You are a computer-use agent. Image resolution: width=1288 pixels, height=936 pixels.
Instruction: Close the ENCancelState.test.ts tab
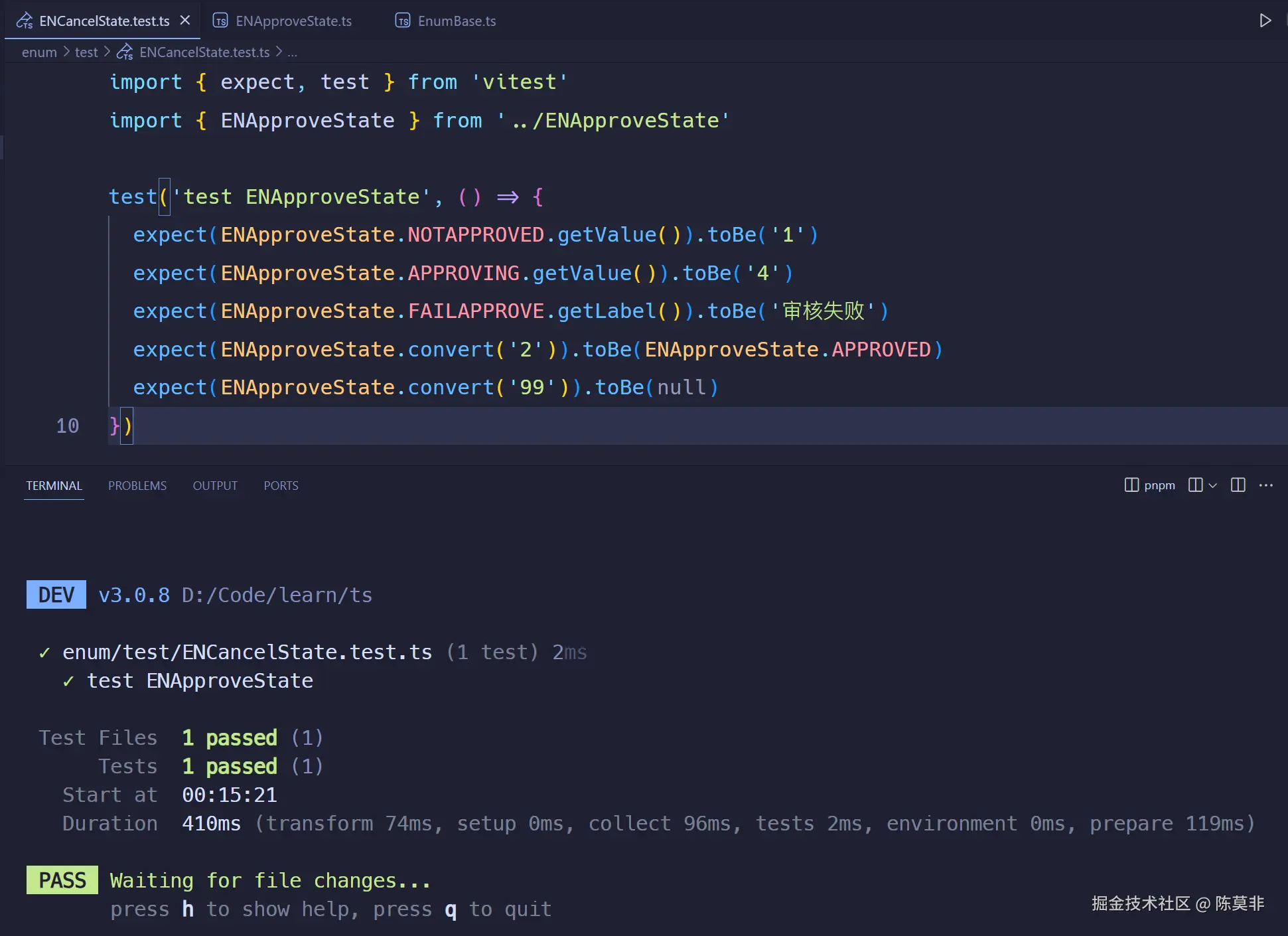[185, 21]
